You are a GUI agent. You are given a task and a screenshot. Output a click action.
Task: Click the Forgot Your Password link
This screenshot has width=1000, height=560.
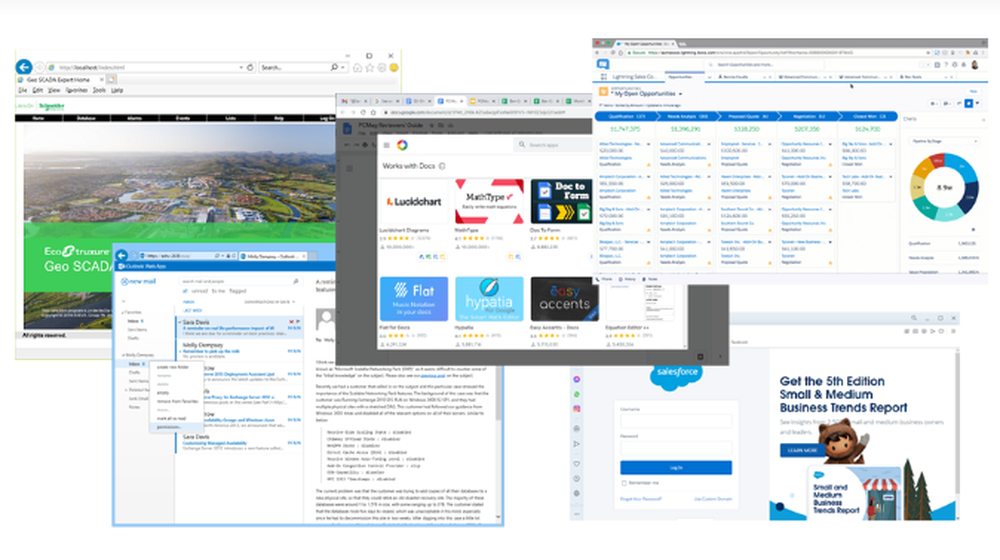641,499
